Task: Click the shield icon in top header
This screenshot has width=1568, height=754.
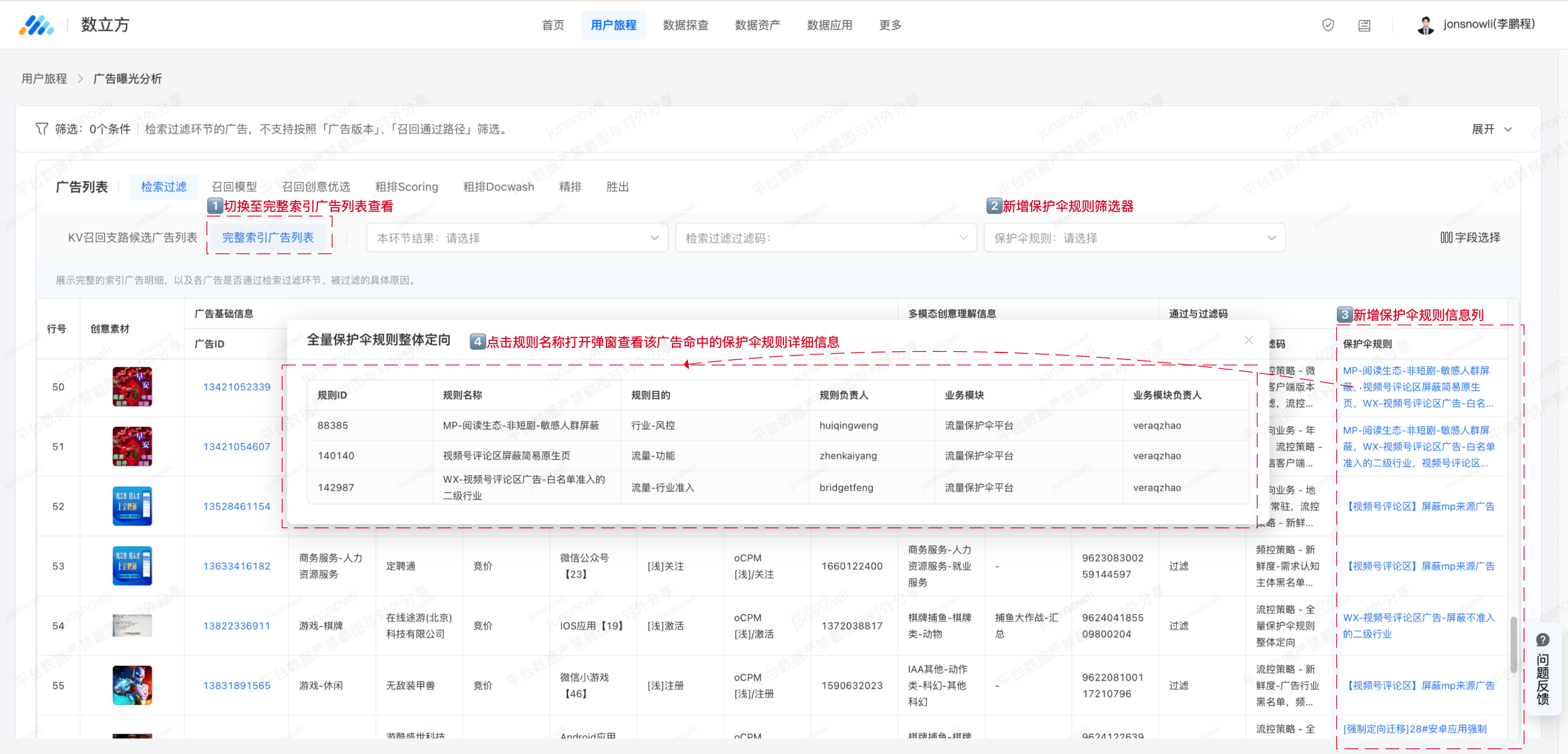Action: pos(1328,25)
